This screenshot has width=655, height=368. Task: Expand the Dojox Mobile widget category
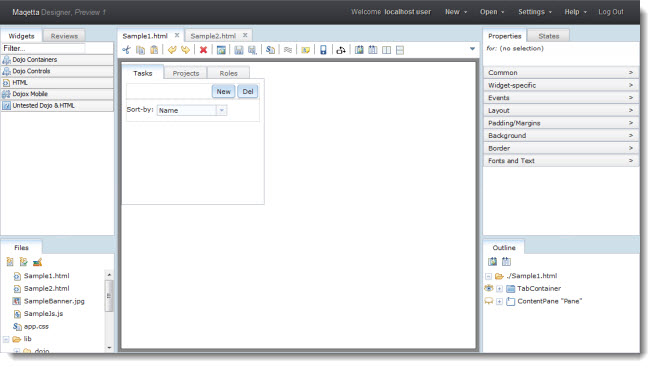[57, 94]
